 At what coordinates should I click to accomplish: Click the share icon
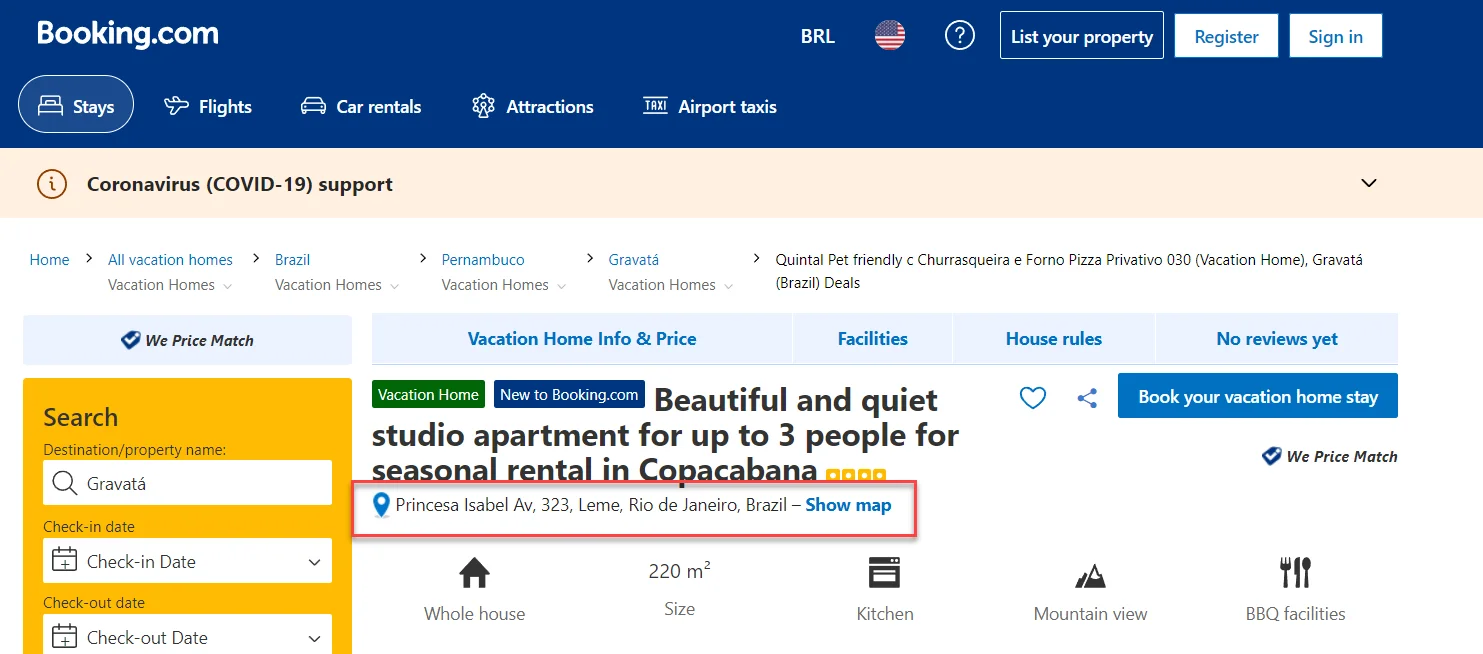pyautogui.click(x=1087, y=398)
